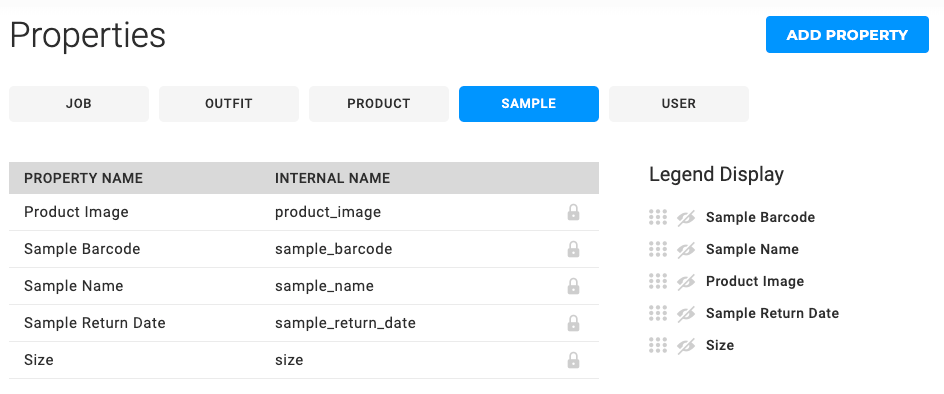Open the PRODUCT properties tab
This screenshot has height=394, width=944.
click(x=379, y=104)
